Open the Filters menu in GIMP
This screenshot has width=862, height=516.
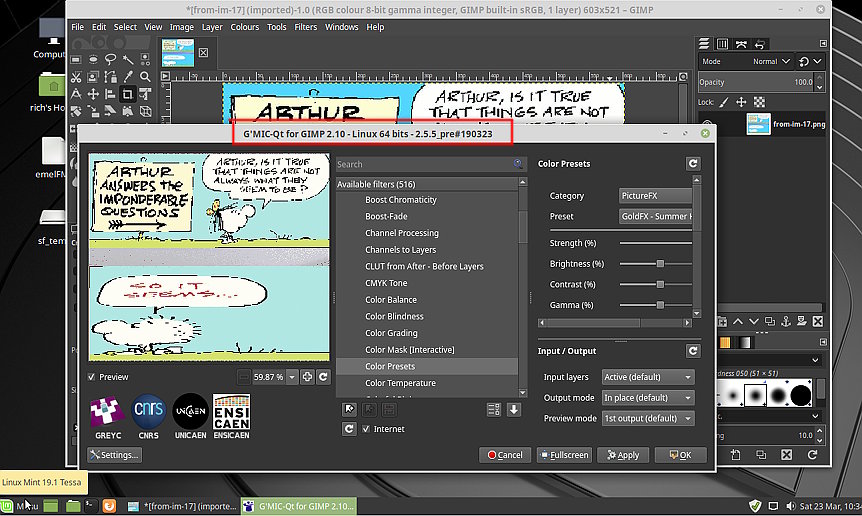pos(306,27)
